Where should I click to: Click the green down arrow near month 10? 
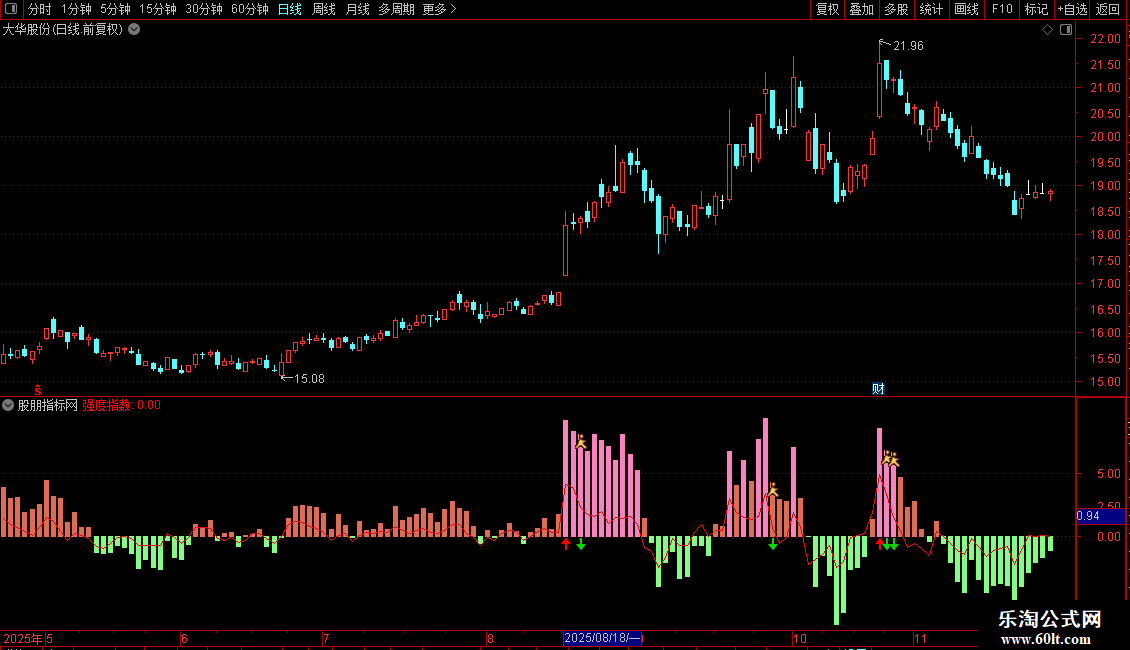773,544
